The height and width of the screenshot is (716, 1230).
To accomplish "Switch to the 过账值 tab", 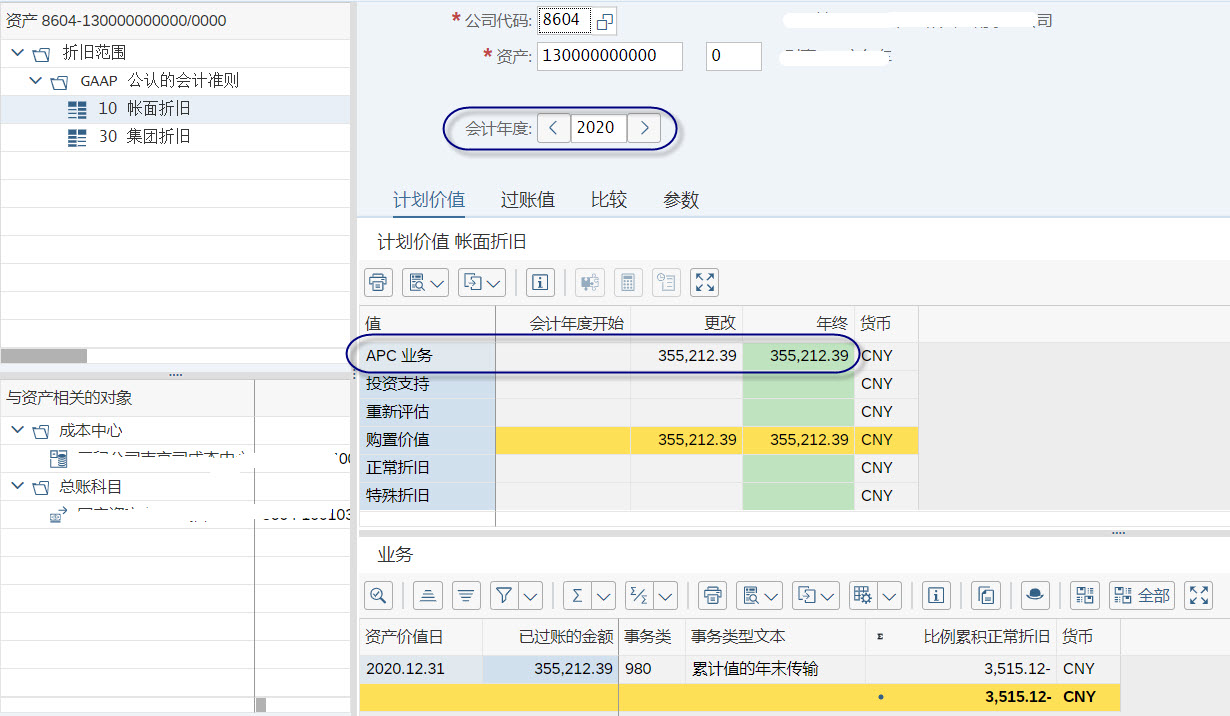I will tap(528, 200).
